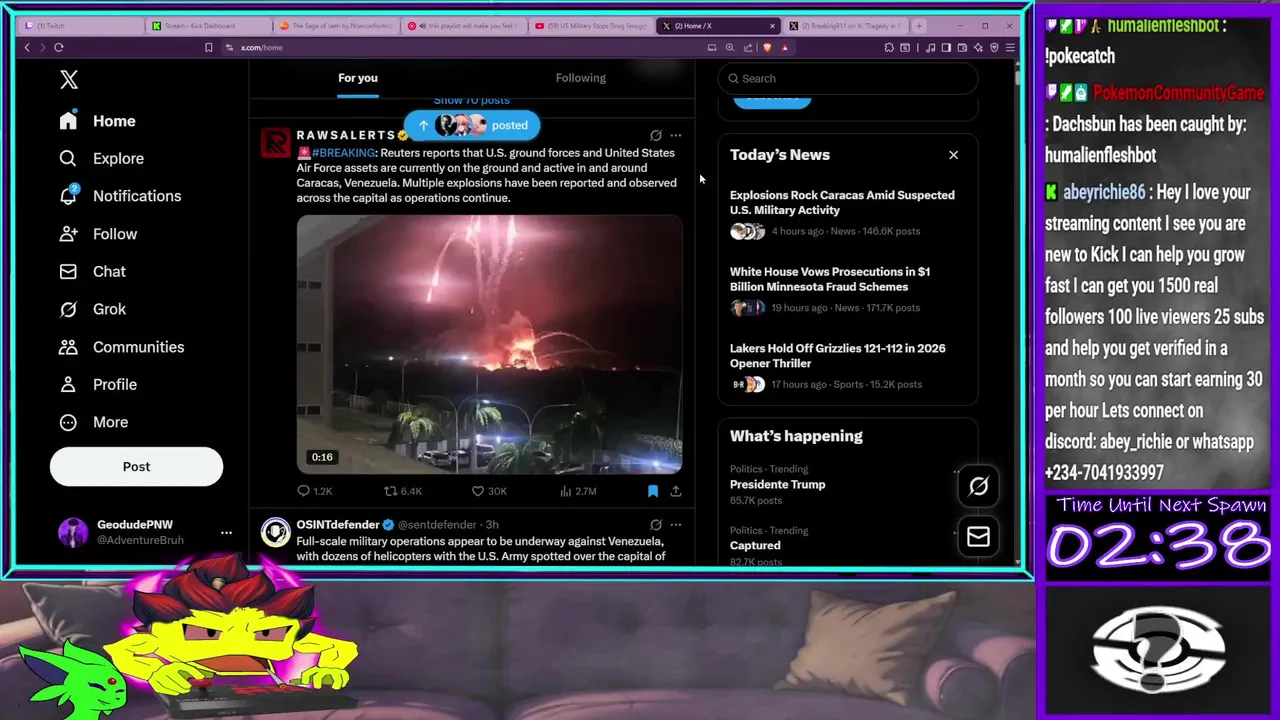This screenshot has width=1280, height=720.
Task: Open the Follow sidebar item
Action: (x=98, y=234)
